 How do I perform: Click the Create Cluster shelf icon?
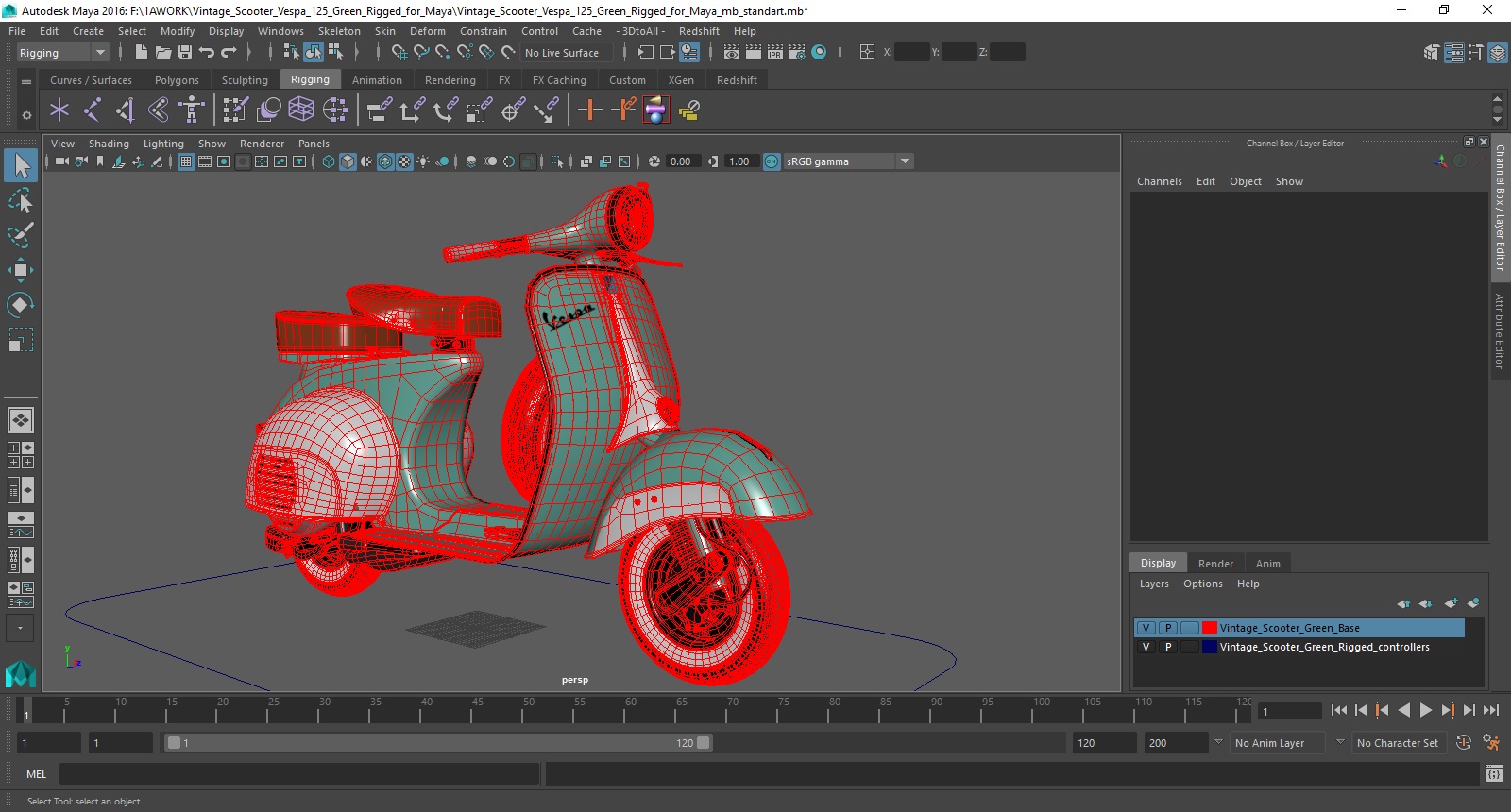pos(335,110)
